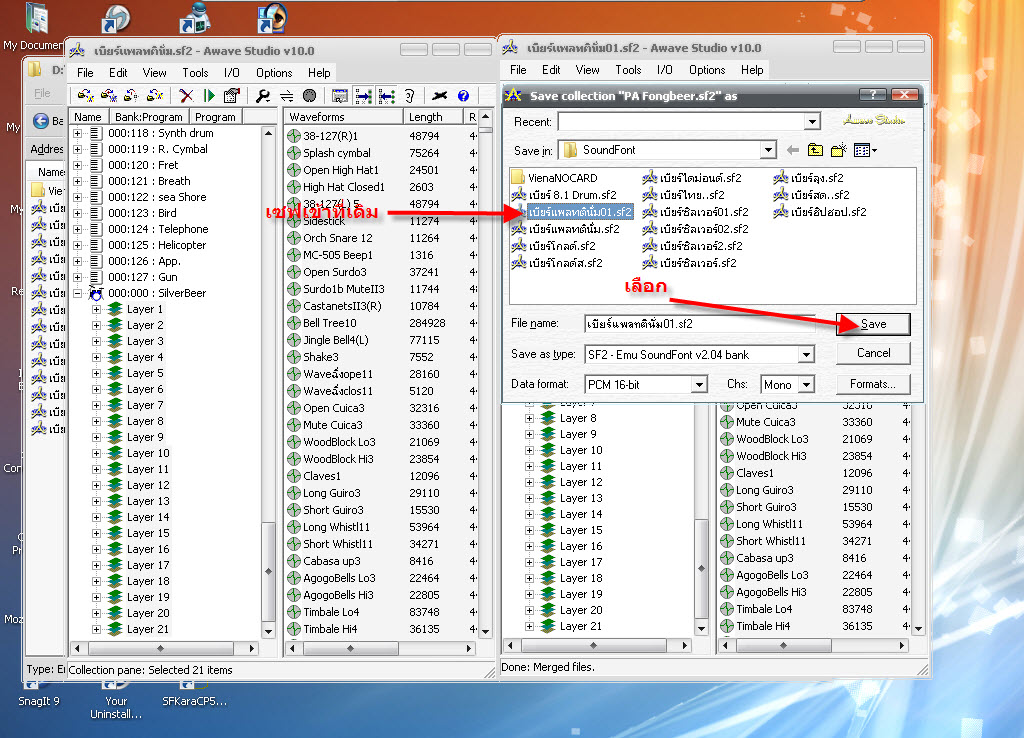Open Tools menu in left Awave window
The image size is (1024, 738).
click(195, 72)
